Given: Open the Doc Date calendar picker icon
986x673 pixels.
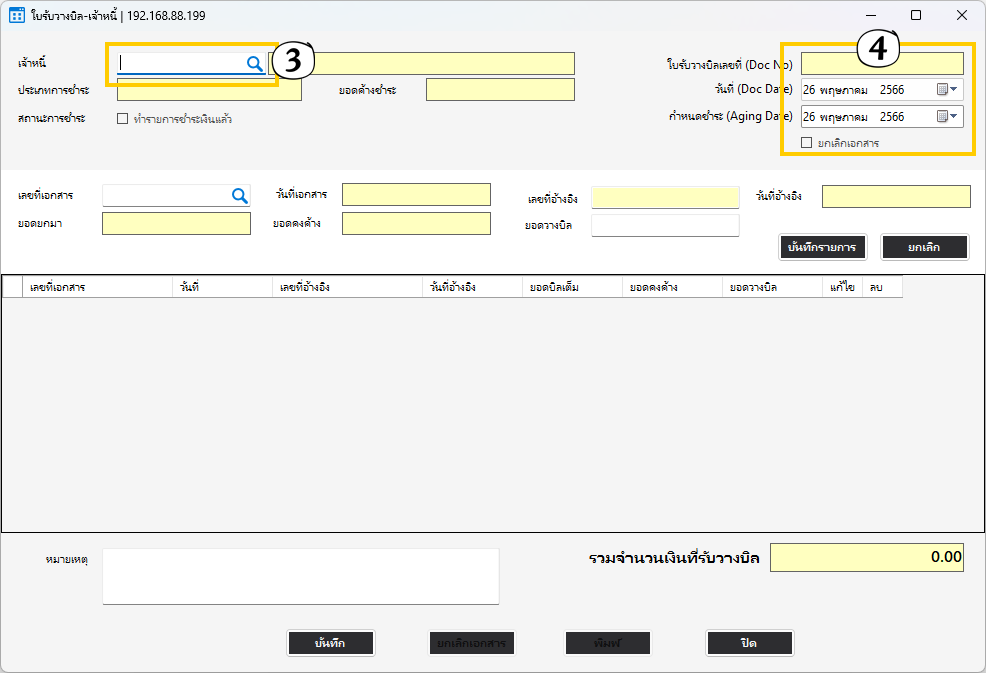Looking at the screenshot, I should coord(942,90).
